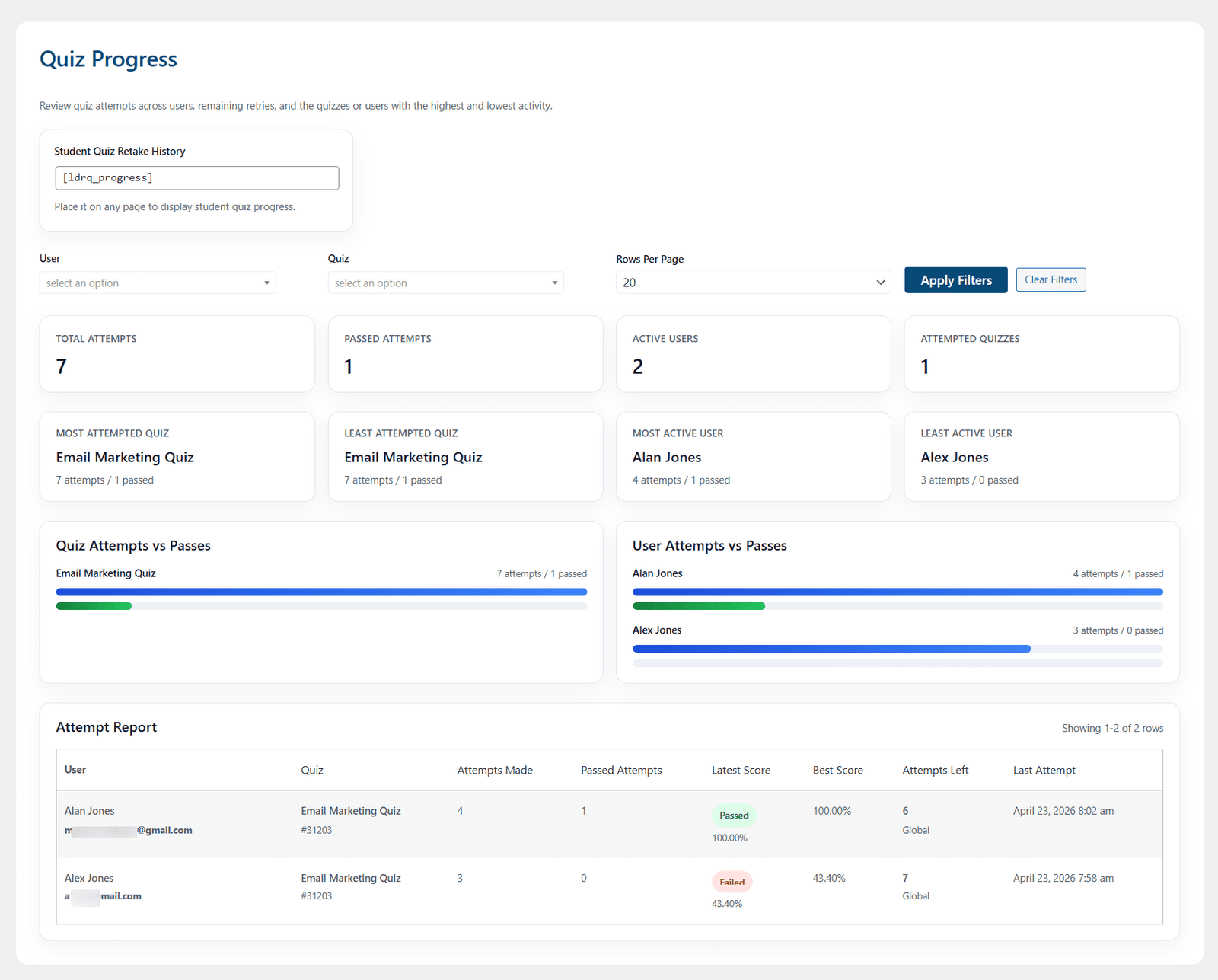
Task: Click the Last Attempt column header
Action: coord(1044,770)
